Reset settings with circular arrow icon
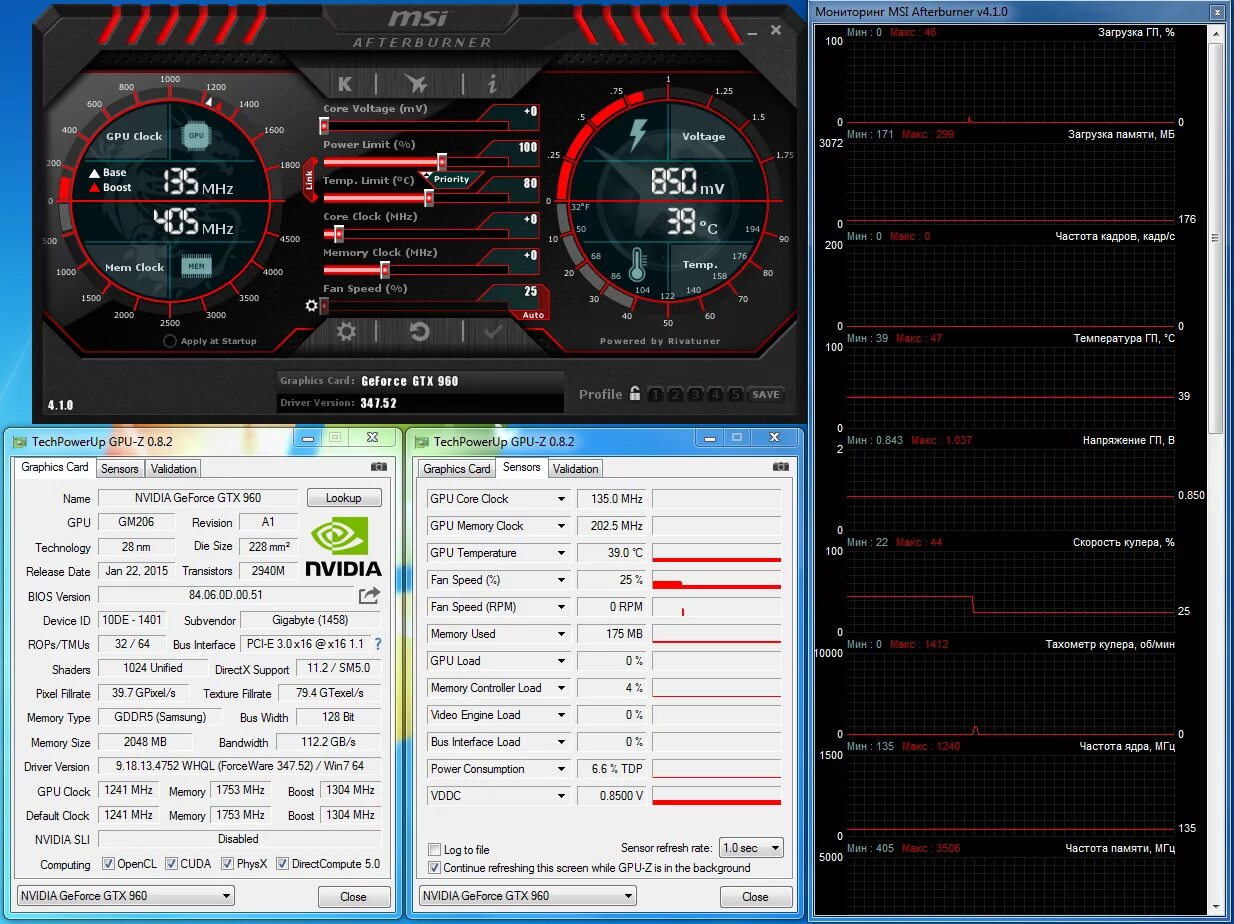Image resolution: width=1234 pixels, height=924 pixels. pyautogui.click(x=420, y=332)
